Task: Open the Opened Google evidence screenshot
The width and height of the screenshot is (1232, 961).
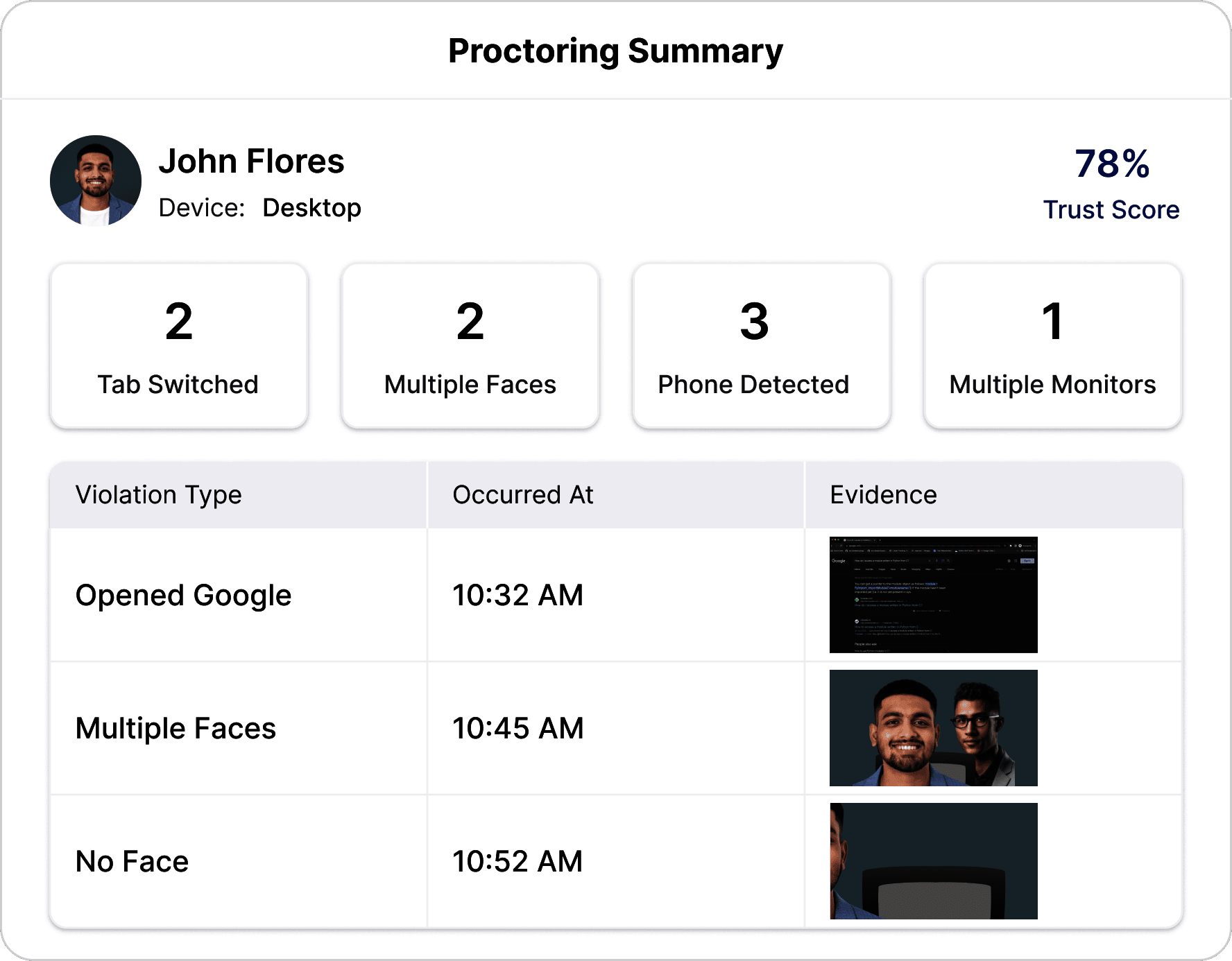Action: click(932, 594)
